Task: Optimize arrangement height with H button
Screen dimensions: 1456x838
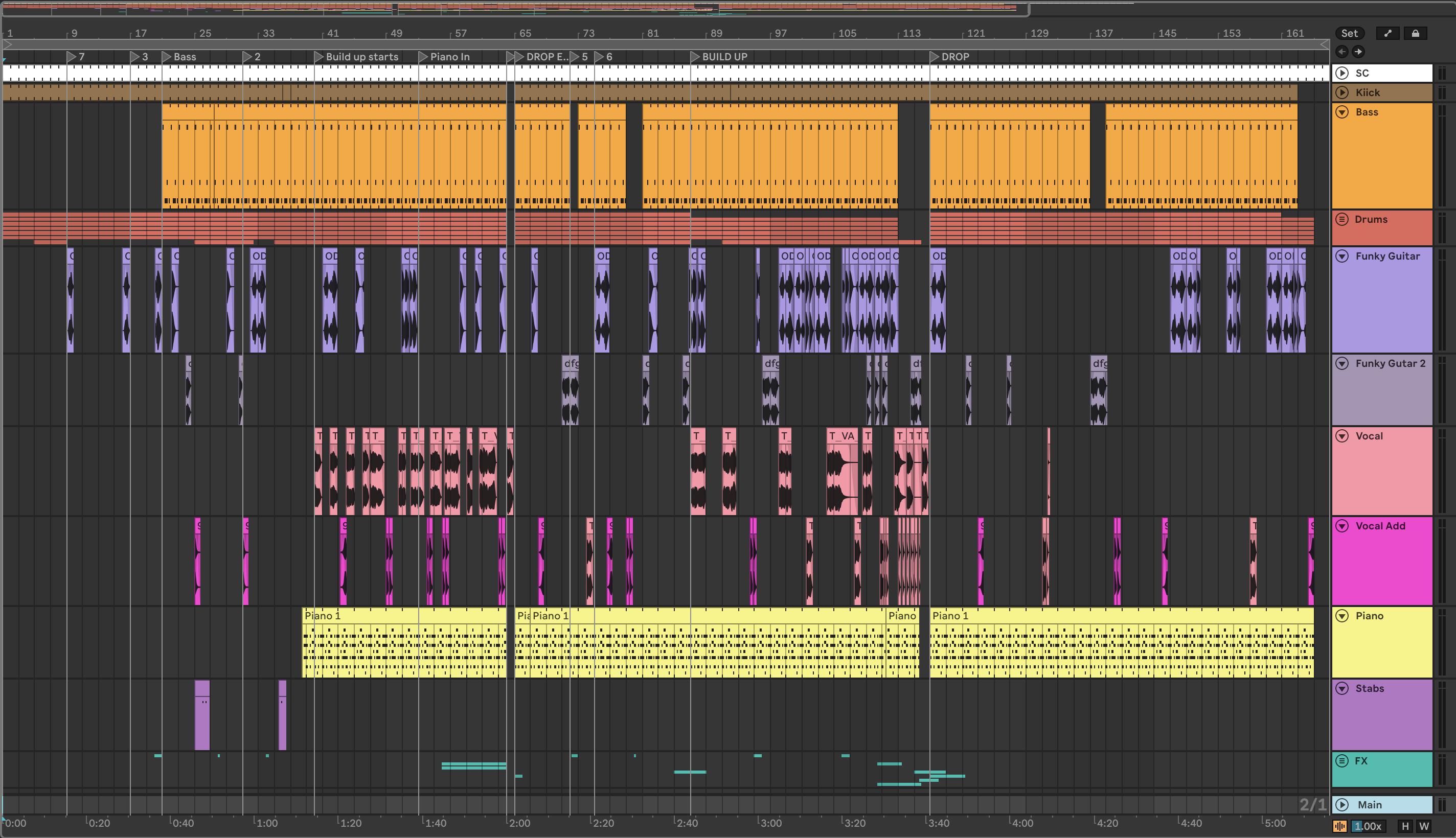Action: (1405, 826)
